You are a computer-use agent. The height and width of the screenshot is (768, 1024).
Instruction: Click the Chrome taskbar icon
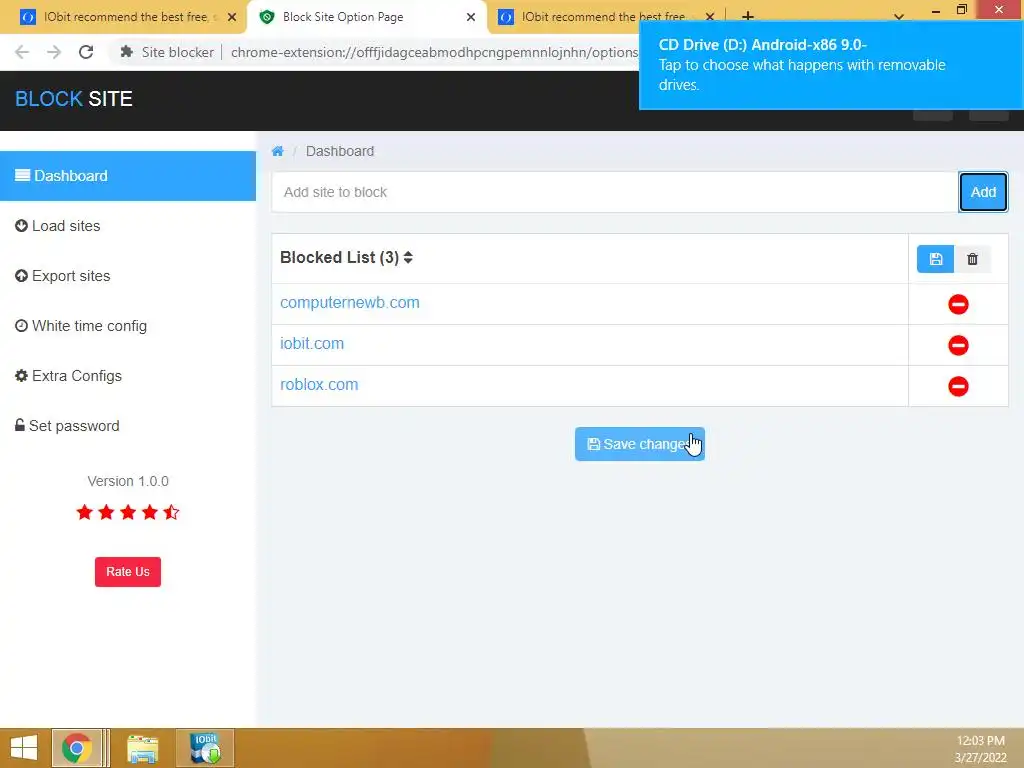click(77, 748)
